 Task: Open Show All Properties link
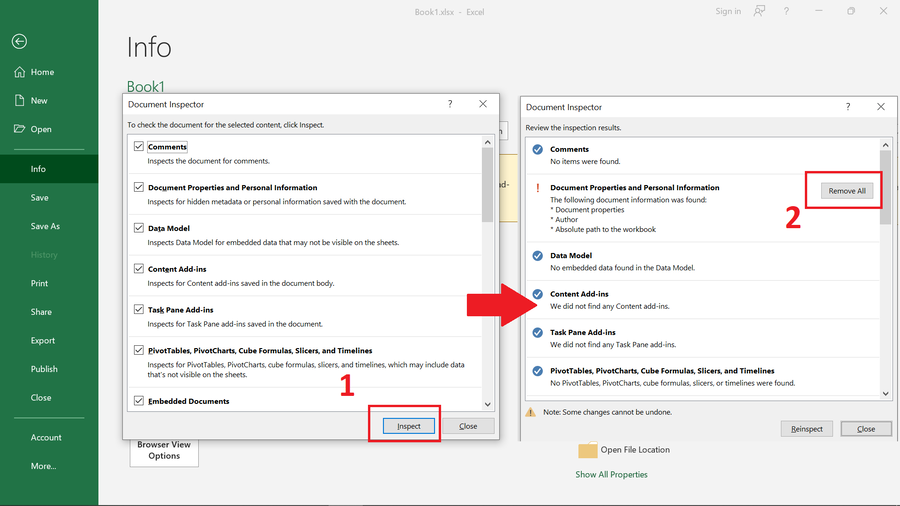pos(611,474)
